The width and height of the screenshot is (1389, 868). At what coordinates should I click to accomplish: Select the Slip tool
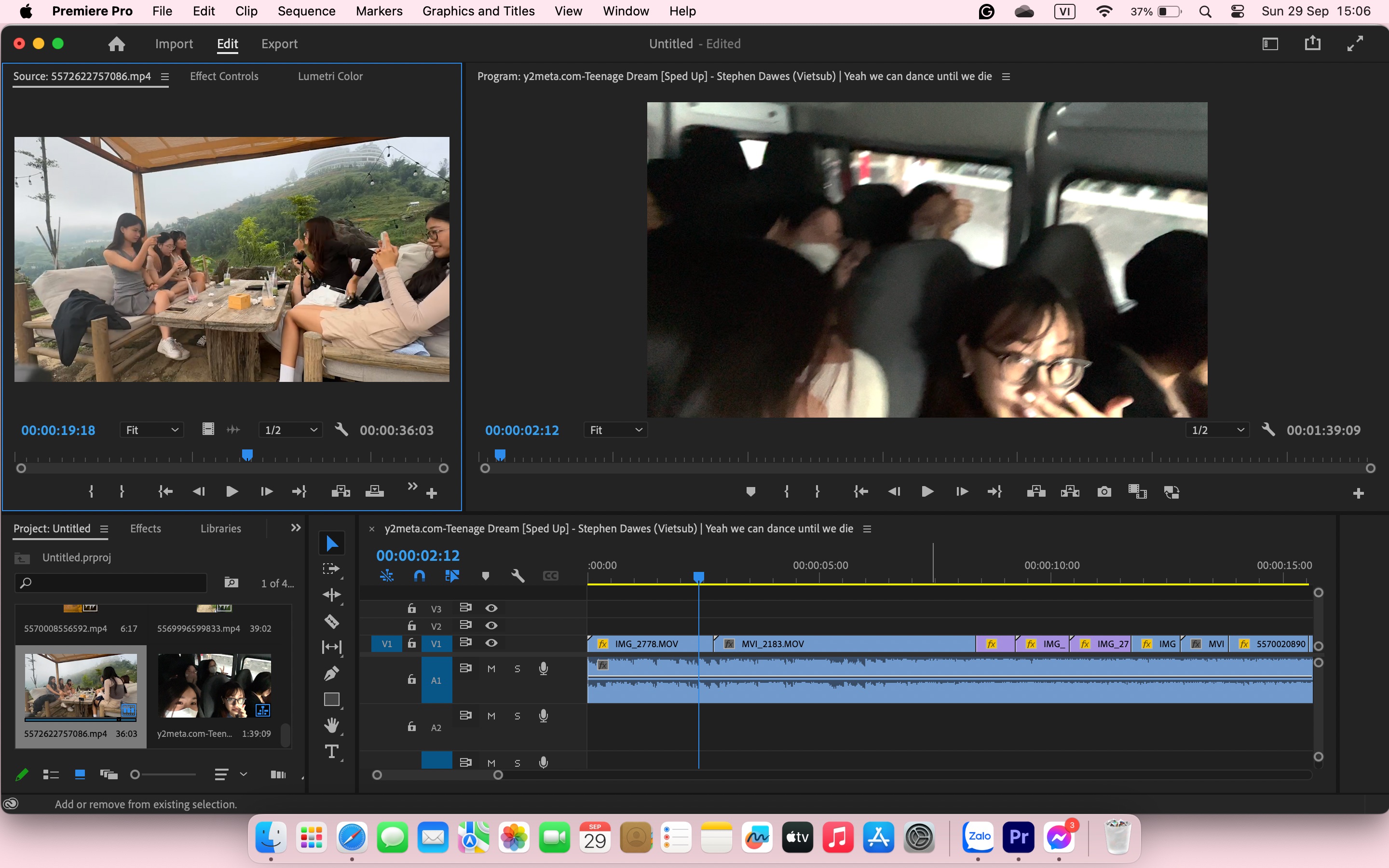tap(332, 647)
